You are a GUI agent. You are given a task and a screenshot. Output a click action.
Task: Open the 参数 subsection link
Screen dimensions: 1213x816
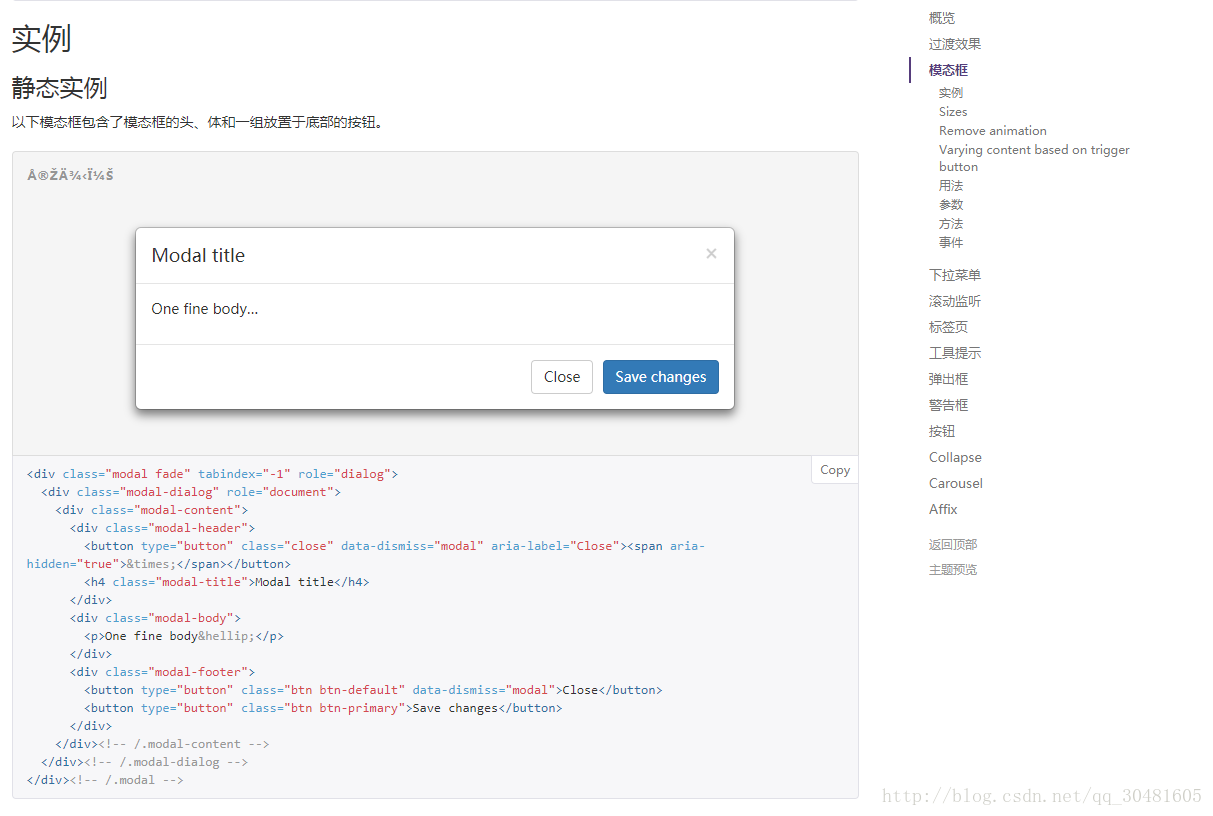pyautogui.click(x=951, y=205)
